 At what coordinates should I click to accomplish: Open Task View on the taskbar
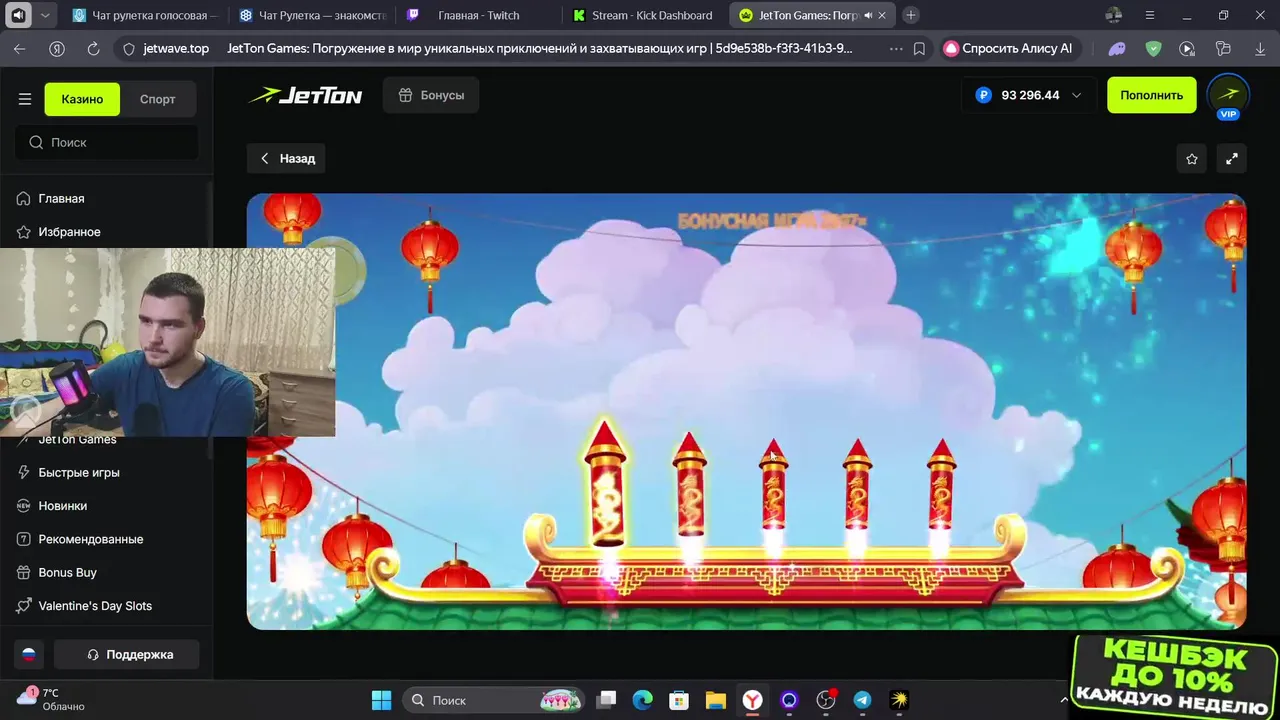607,700
